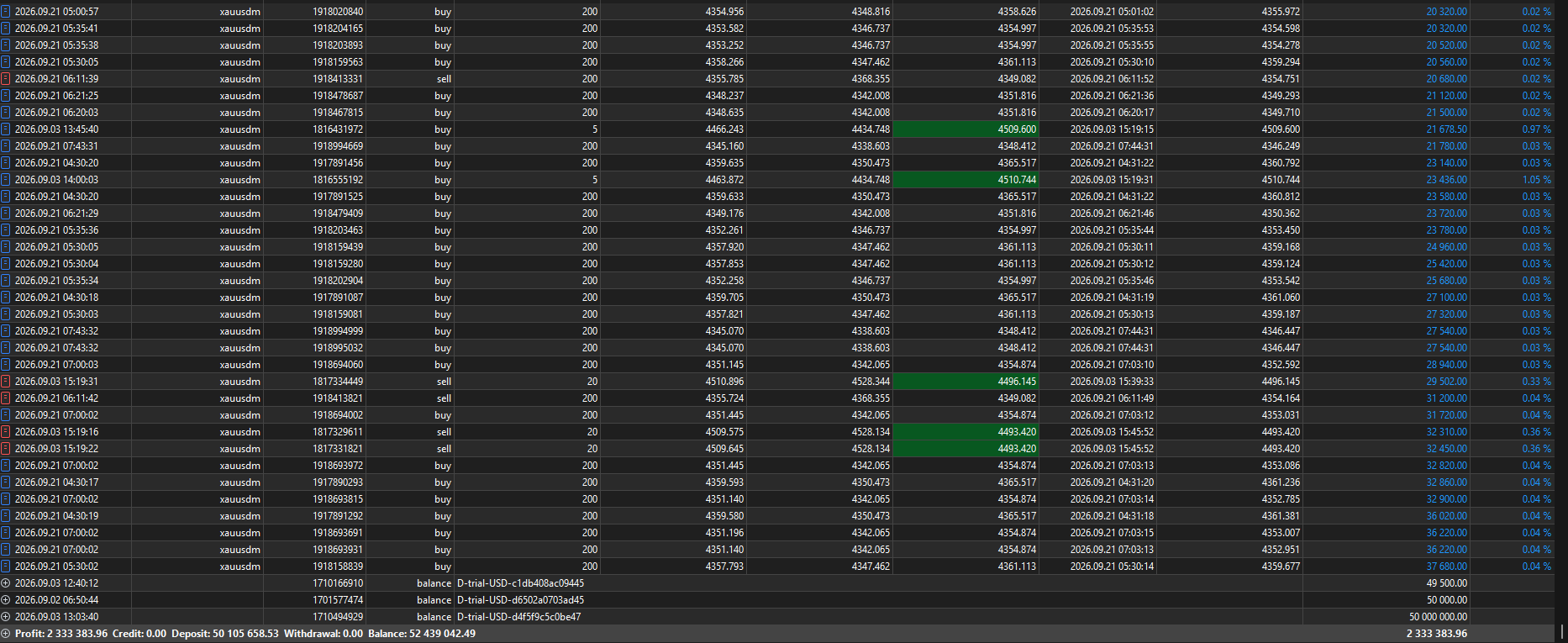Viewport: 1568px width, 643px height.
Task: Click the buy icon for order 1816431972
Action: [6, 129]
